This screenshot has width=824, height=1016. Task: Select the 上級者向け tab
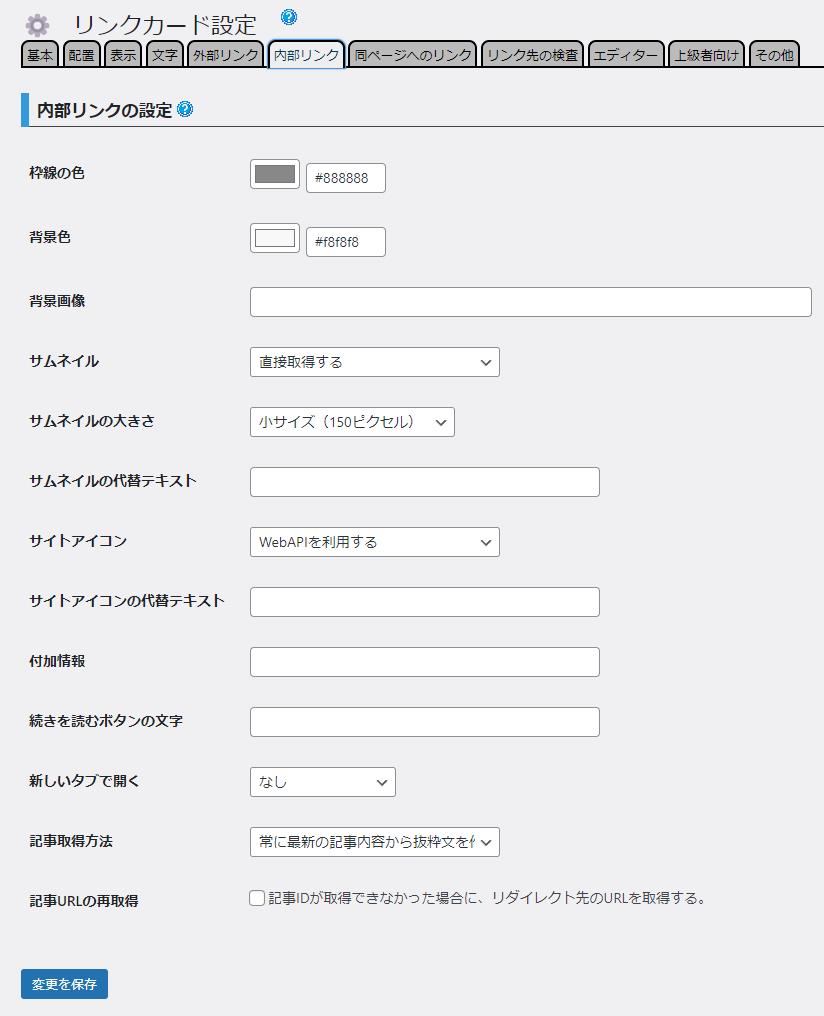coord(706,55)
